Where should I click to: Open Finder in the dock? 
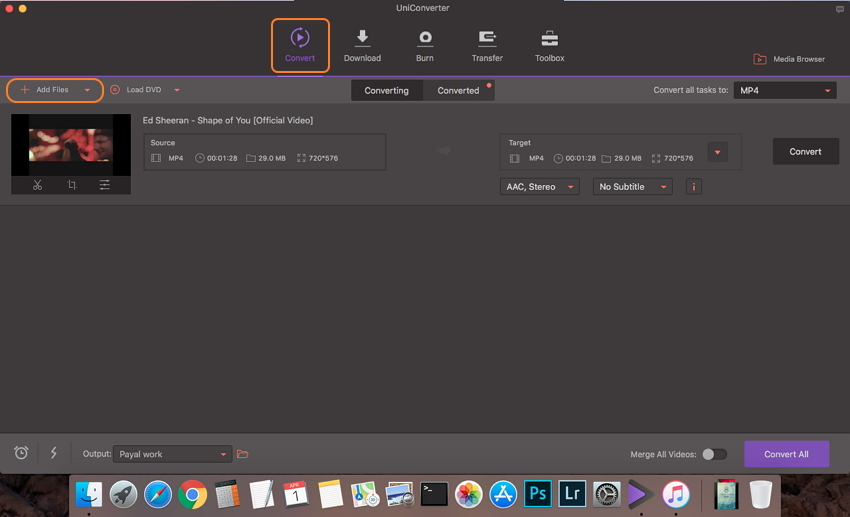(x=89, y=494)
